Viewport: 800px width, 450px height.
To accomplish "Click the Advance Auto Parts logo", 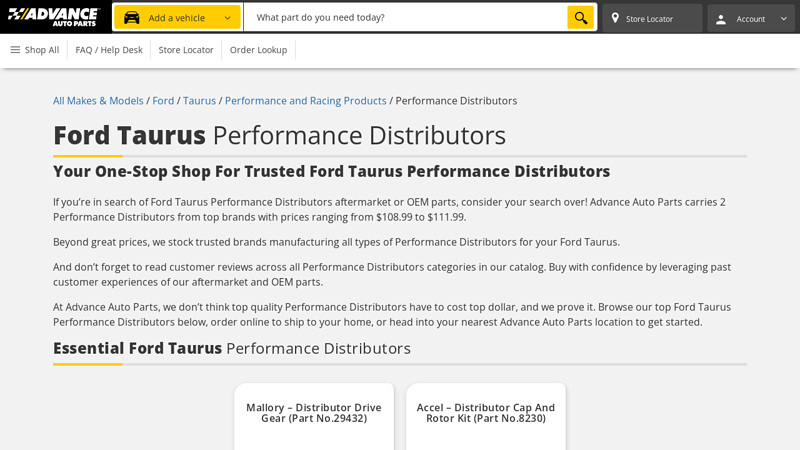I will 53,17.
